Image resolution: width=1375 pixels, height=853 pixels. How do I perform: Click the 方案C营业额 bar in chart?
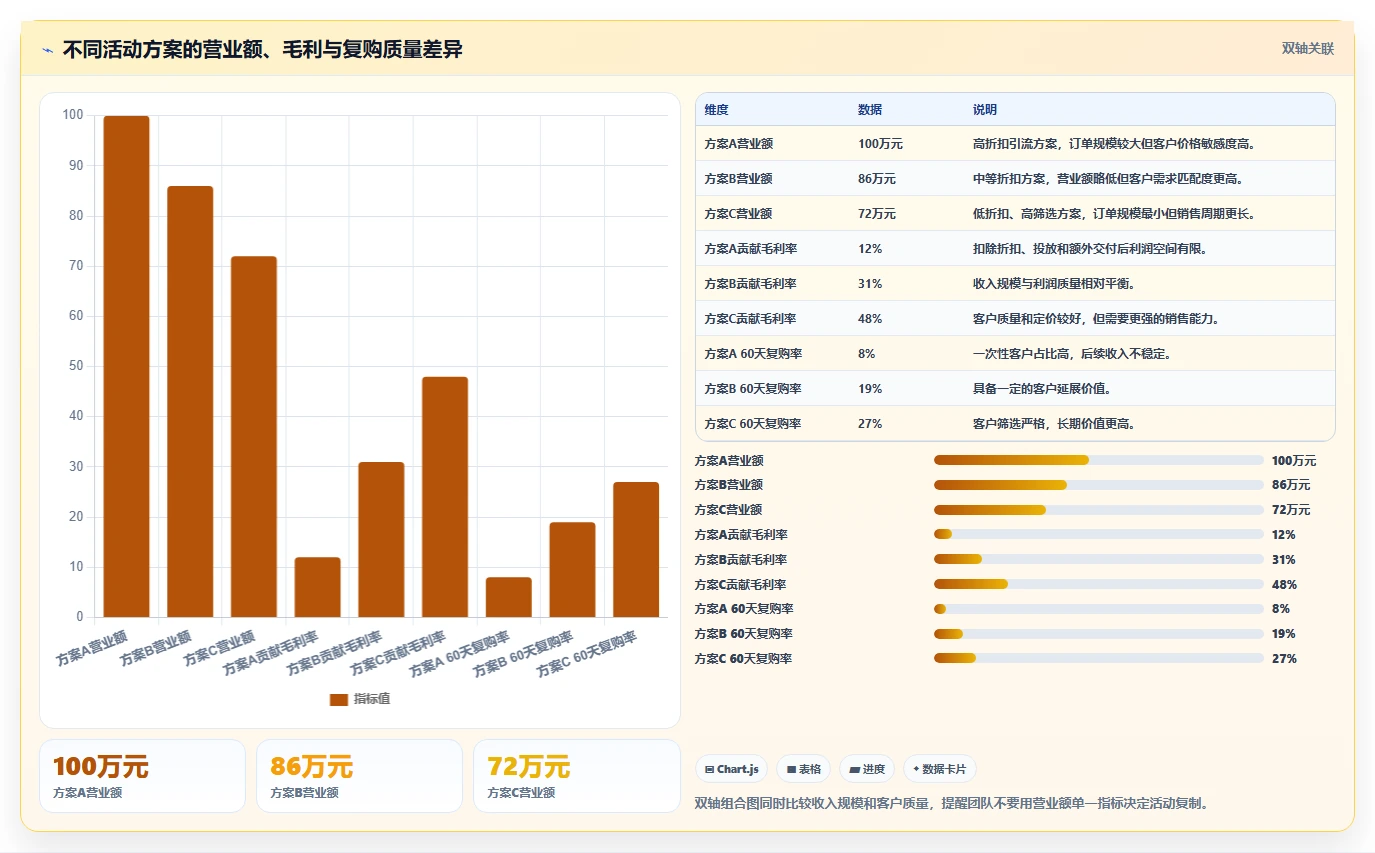(254, 436)
